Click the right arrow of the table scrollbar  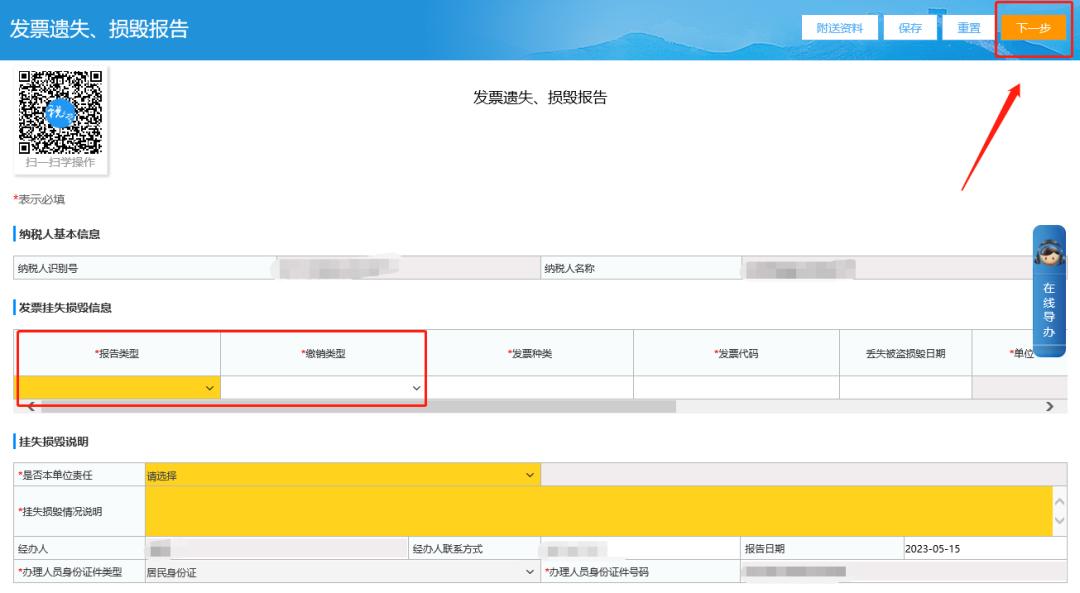point(1049,406)
